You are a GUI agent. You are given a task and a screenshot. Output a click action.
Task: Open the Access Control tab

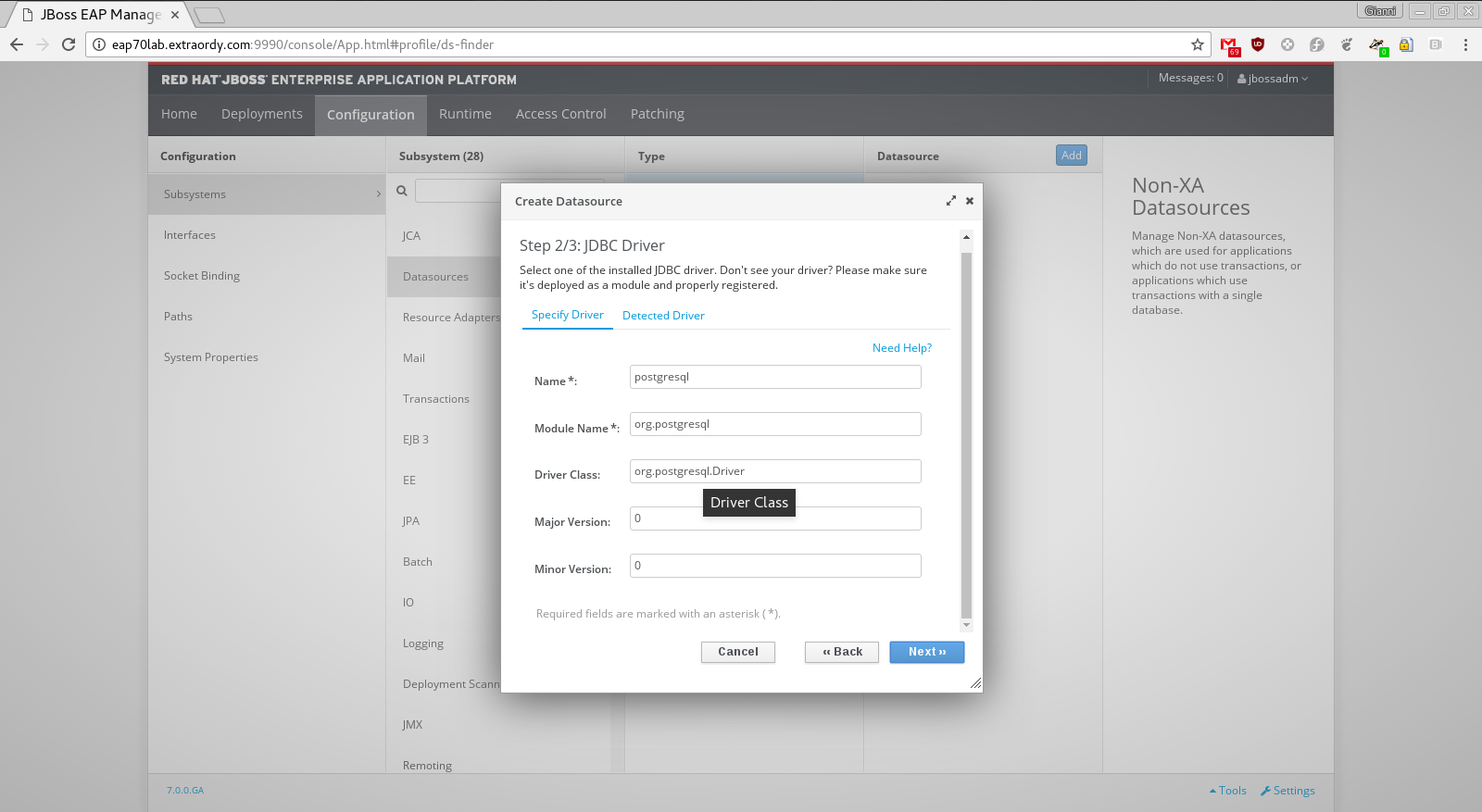(x=561, y=114)
